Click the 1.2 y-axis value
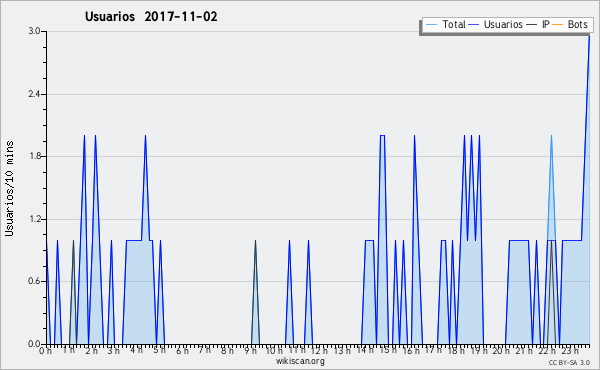The image size is (600, 370). coord(34,219)
